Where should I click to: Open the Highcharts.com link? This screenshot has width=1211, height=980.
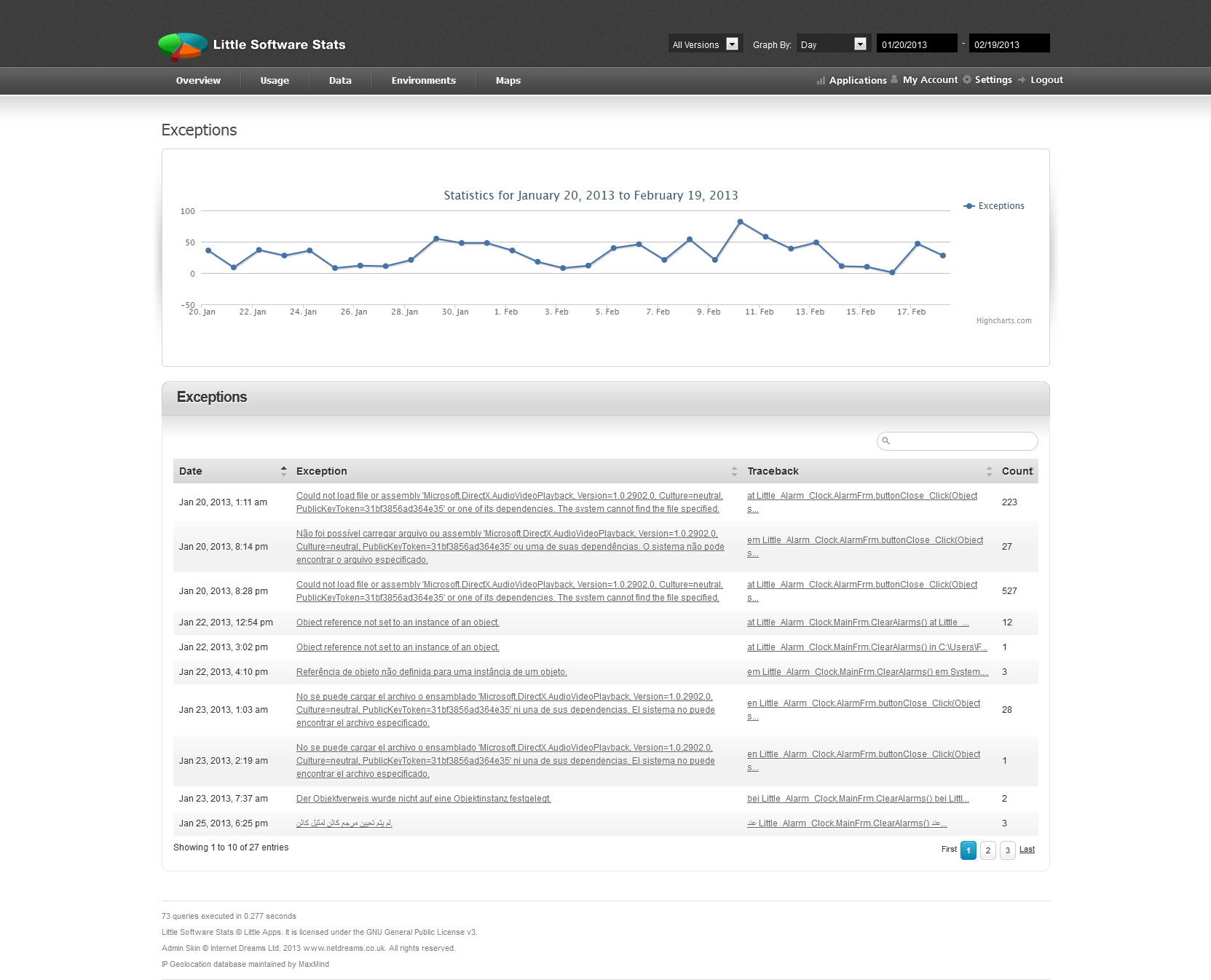click(1004, 320)
